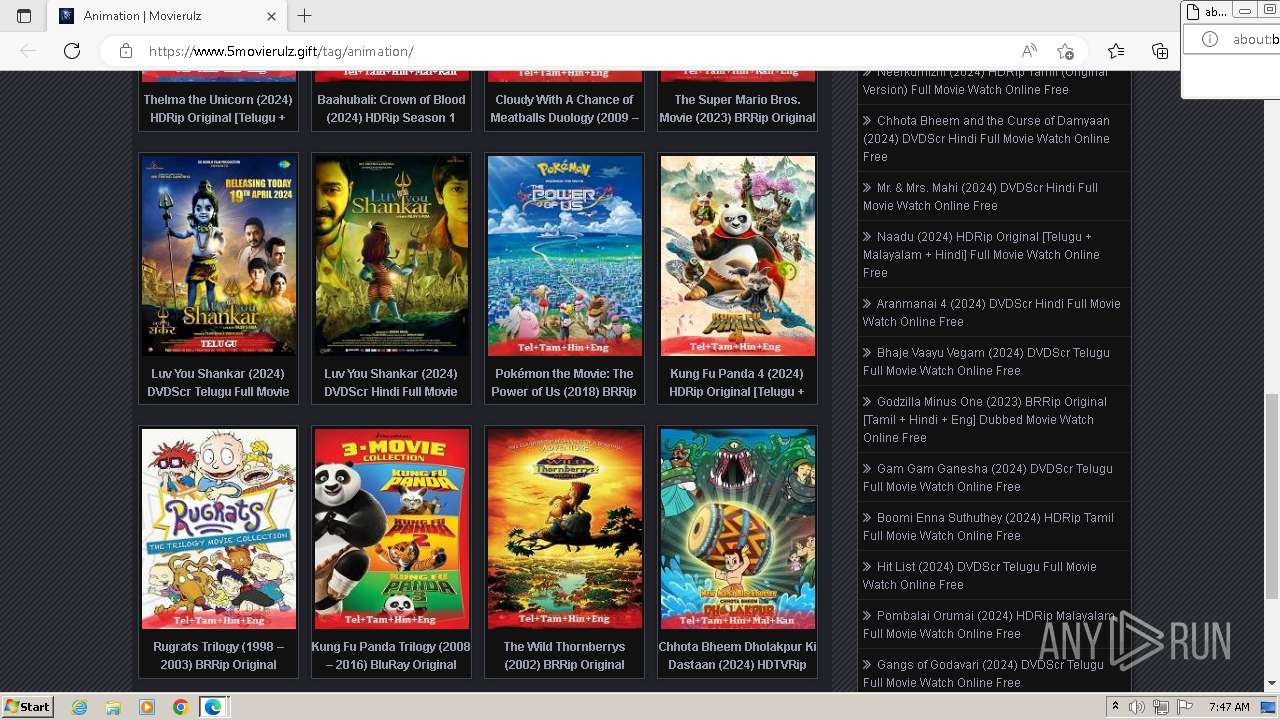The width and height of the screenshot is (1280, 720).
Task: Open Boomi Enna Suthuthey sidebar link
Action: [x=988, y=527]
